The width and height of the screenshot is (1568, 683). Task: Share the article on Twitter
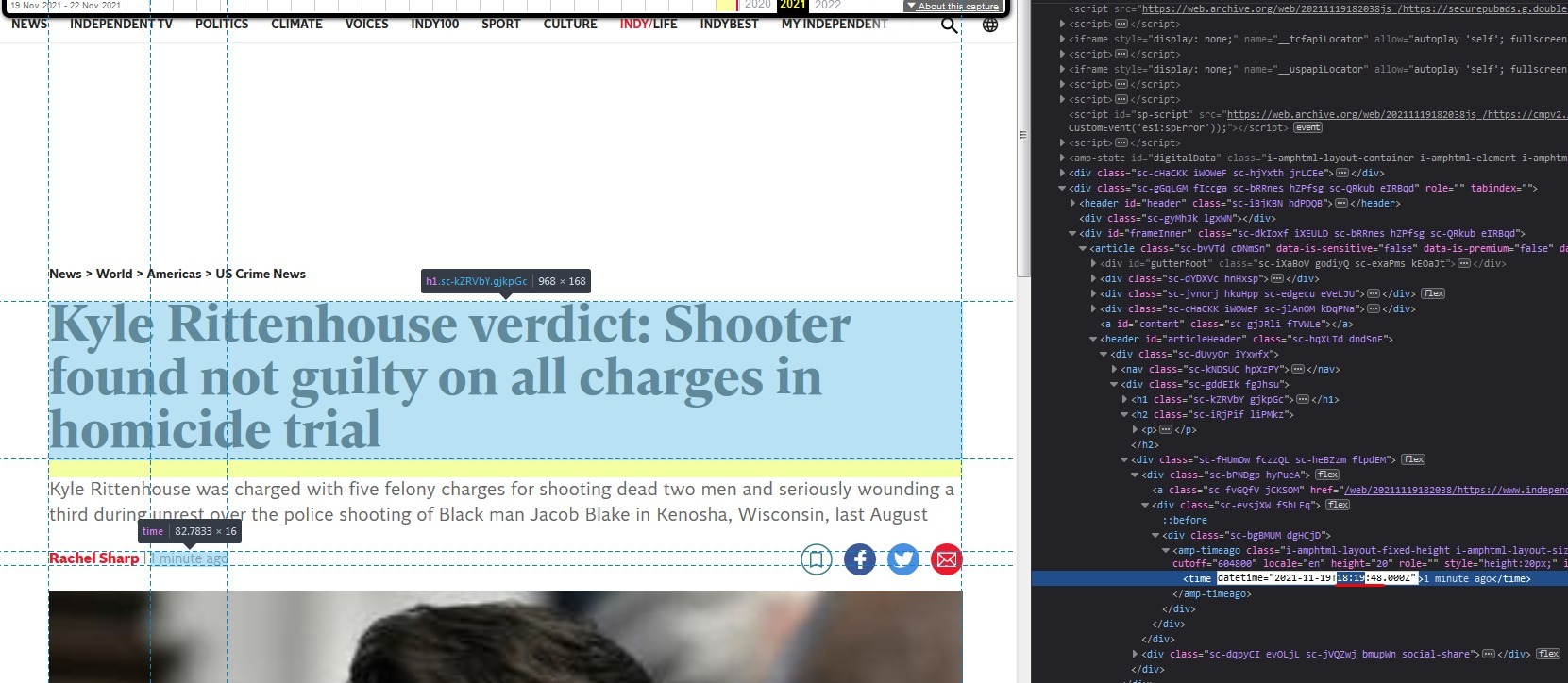(x=903, y=559)
